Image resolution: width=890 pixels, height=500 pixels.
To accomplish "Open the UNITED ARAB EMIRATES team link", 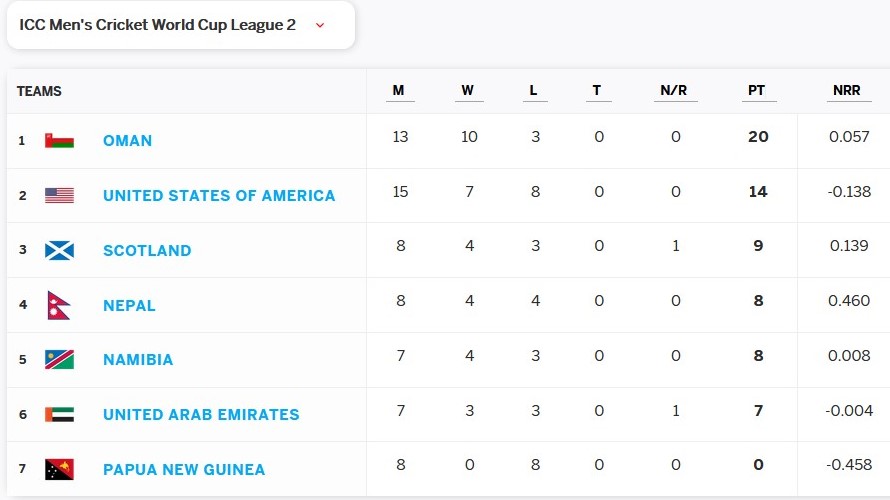I will pyautogui.click(x=201, y=414).
